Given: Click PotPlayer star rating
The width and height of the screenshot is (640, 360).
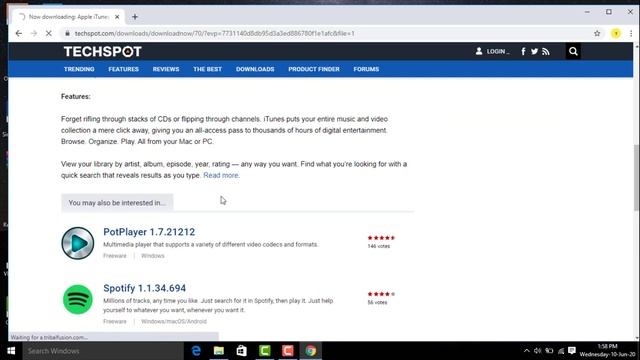Looking at the screenshot, I should [381, 238].
